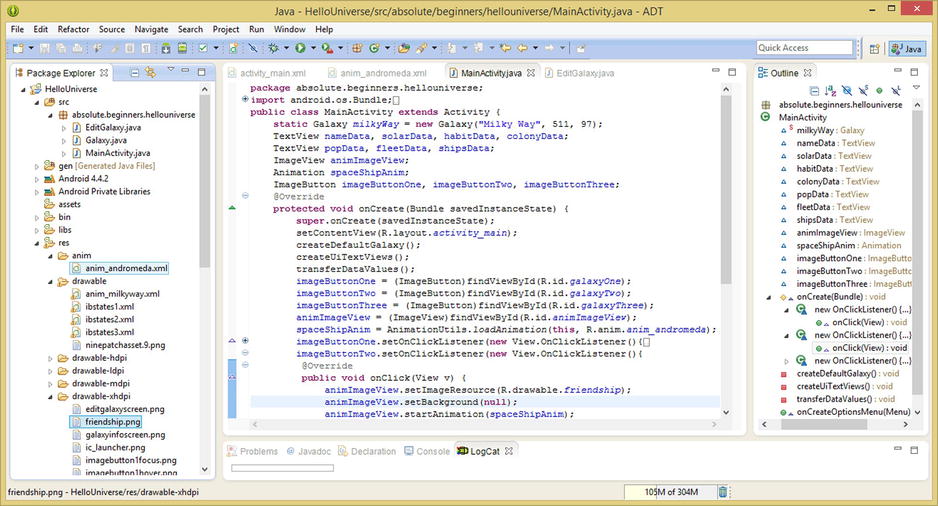Click the heap memory status bar 105M of 304M
Screen dimensions: 938x506
(x=671, y=492)
